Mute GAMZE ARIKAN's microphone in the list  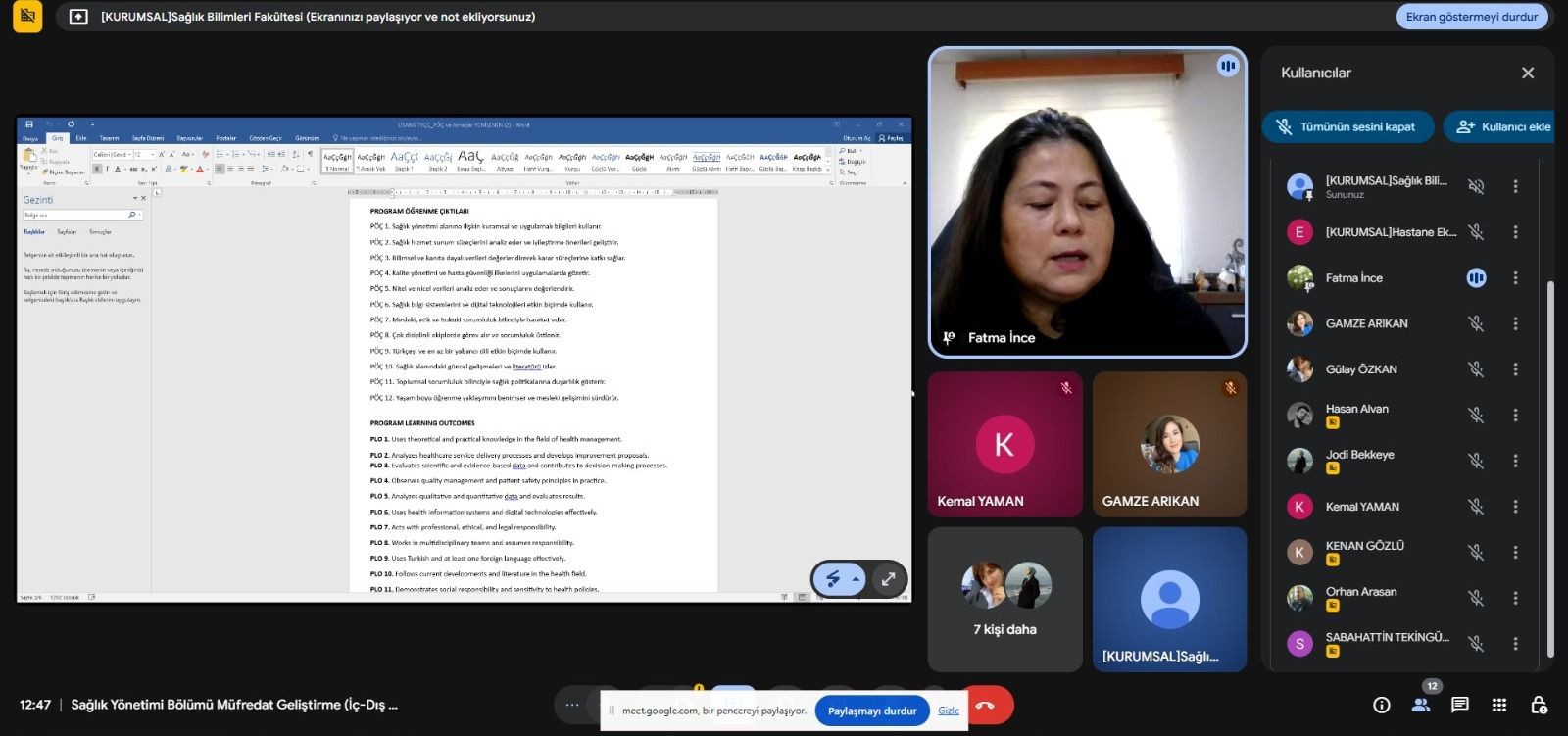click(1475, 323)
